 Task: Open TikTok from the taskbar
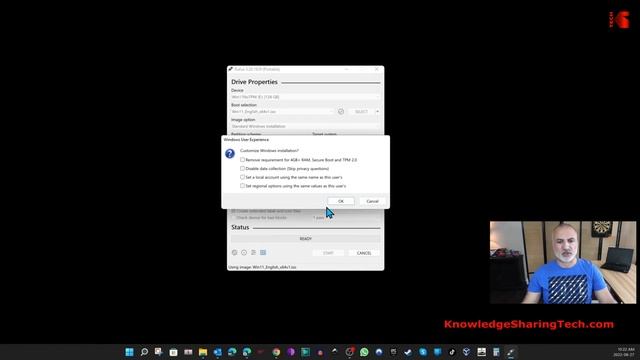[452, 352]
